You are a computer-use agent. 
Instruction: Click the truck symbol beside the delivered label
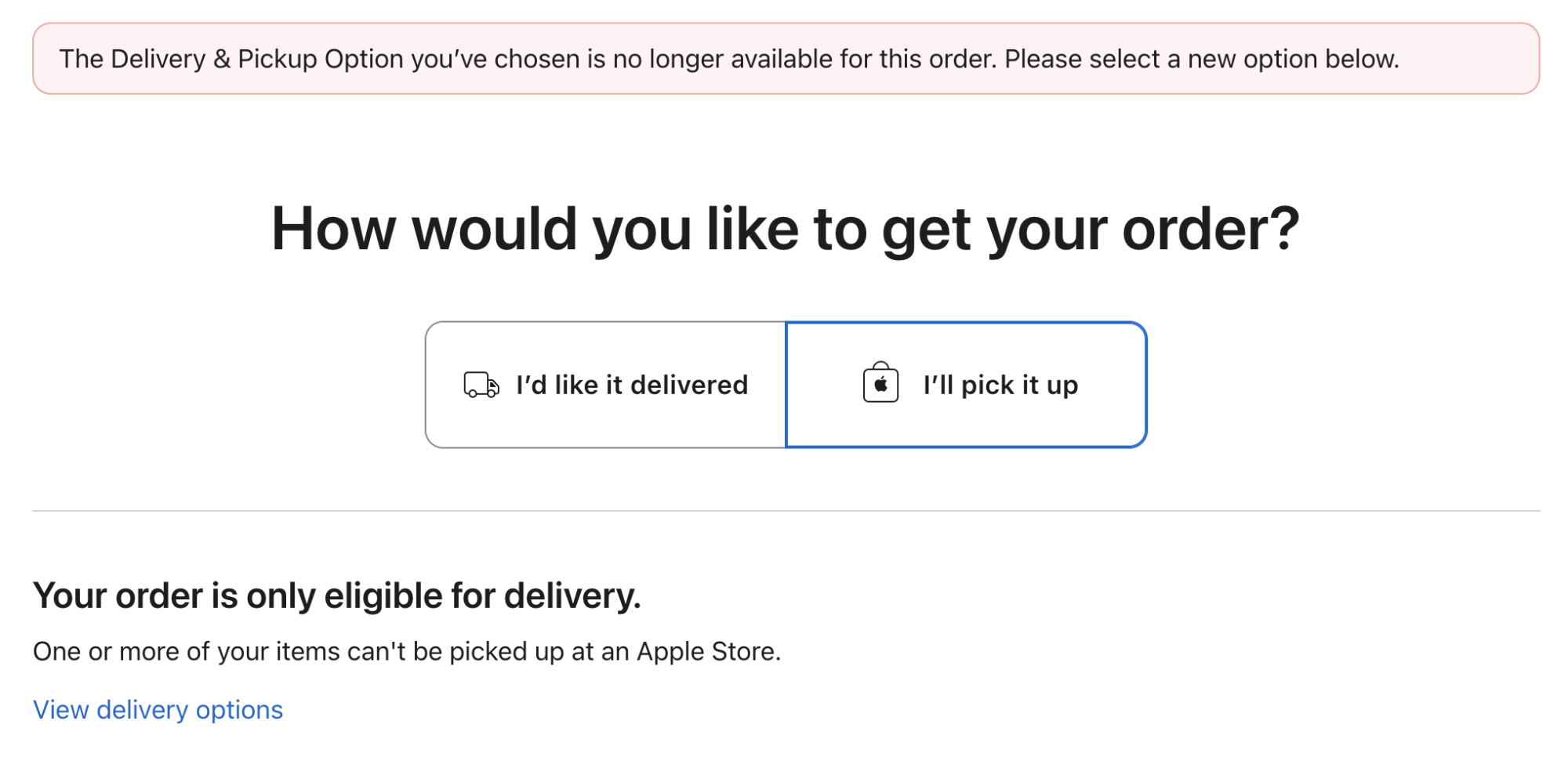tap(481, 385)
